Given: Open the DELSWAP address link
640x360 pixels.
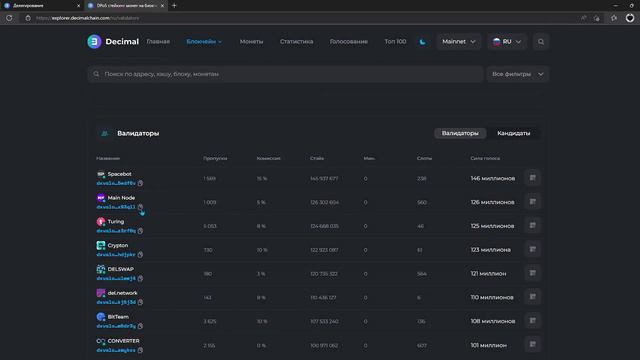Looking at the screenshot, I should tap(116, 278).
